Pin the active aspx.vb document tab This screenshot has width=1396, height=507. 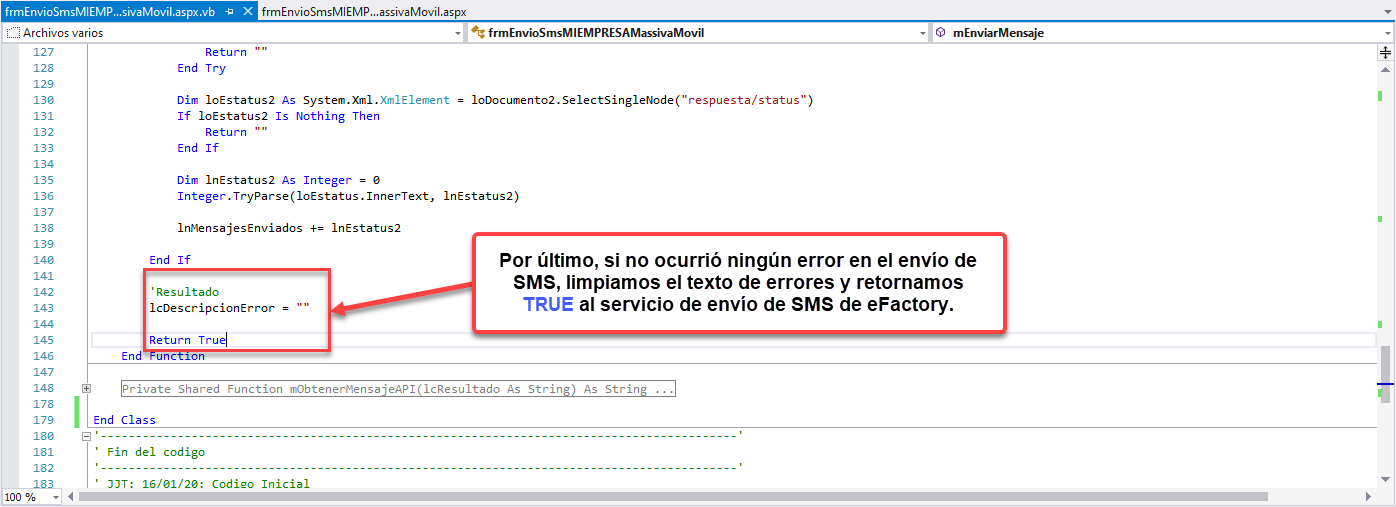[x=230, y=11]
